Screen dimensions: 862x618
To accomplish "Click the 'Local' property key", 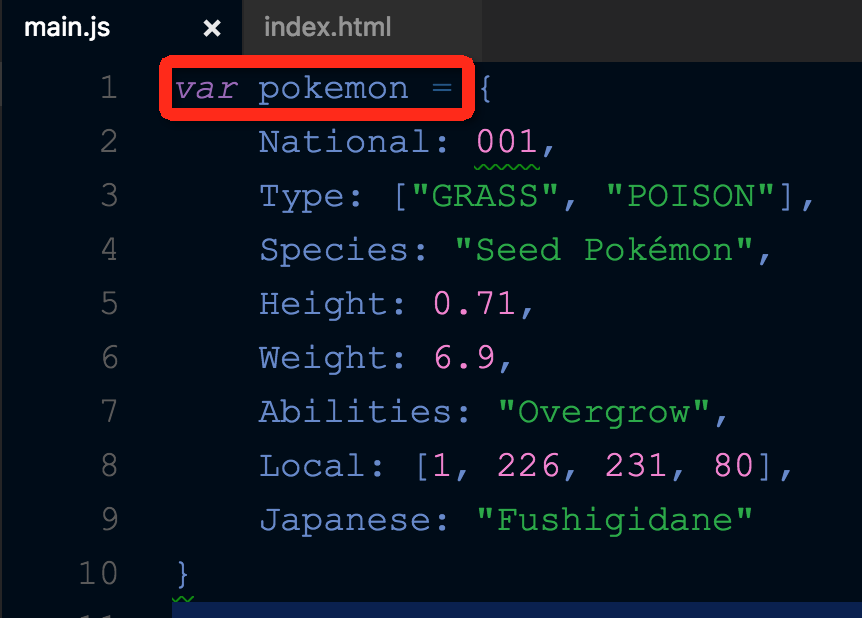I will click(312, 465).
